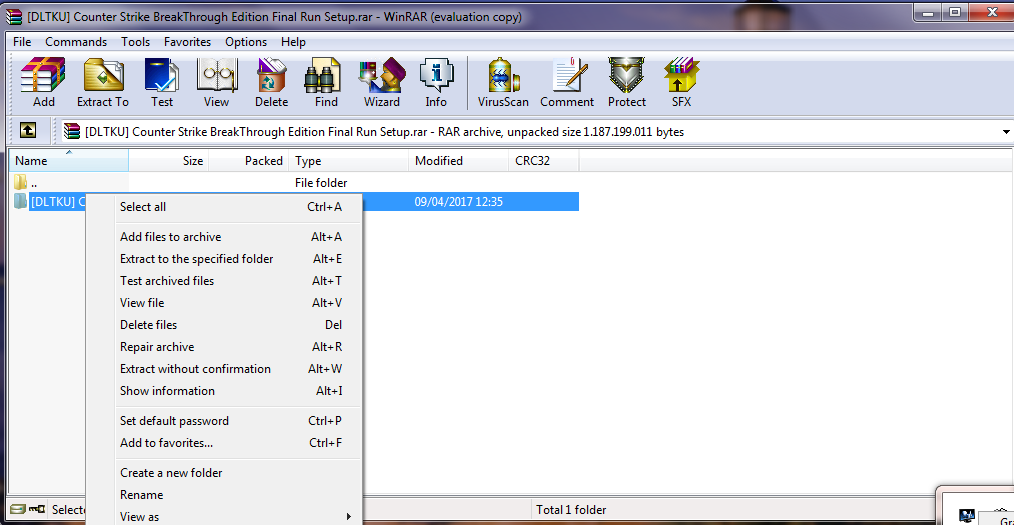Screen dimensions: 1014x525
Task: Sort by Modified column header
Action: point(459,160)
